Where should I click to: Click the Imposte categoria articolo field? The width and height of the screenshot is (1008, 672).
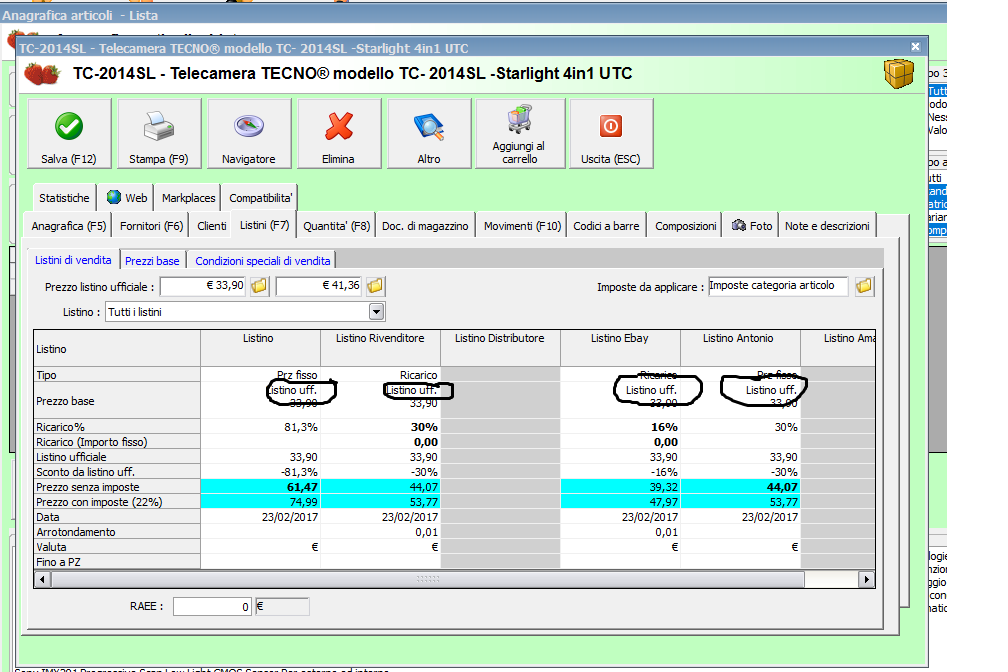point(778,286)
